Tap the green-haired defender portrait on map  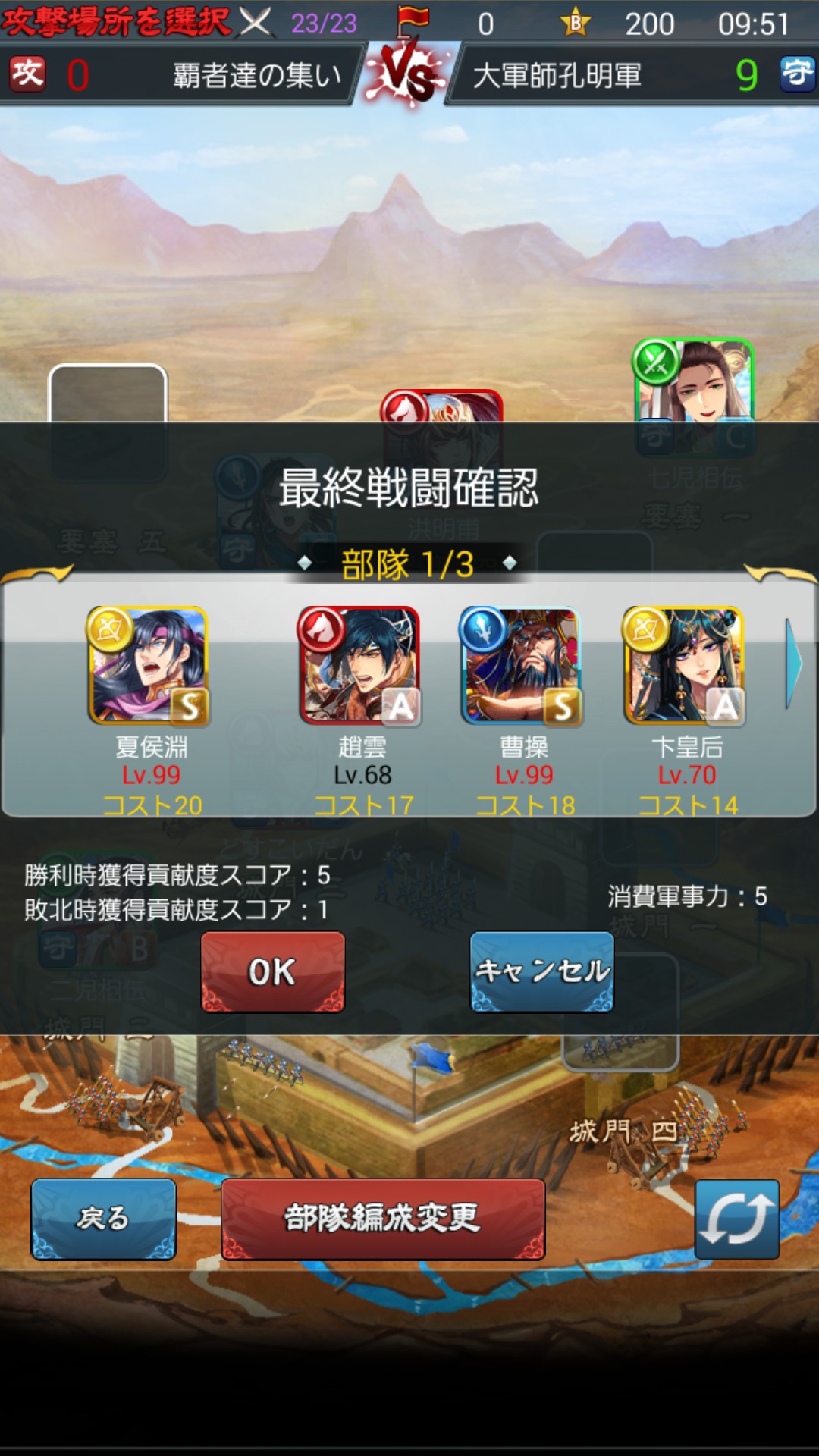coord(693,381)
